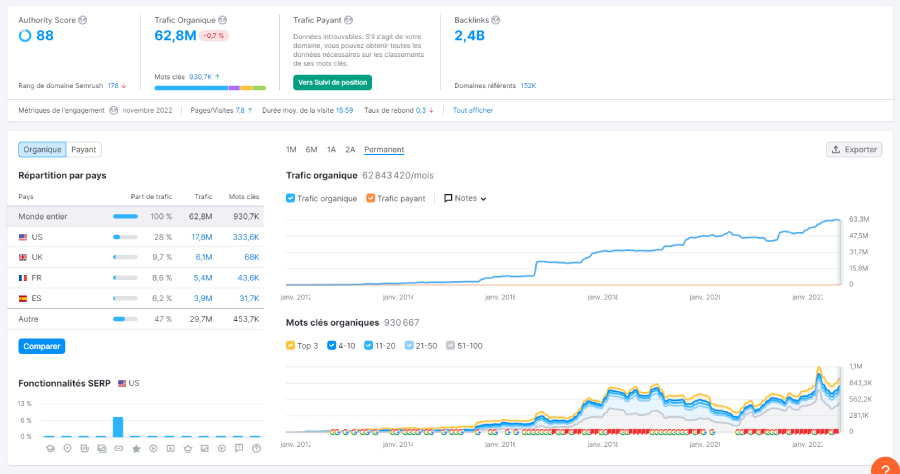Select the Monde entier country row
This screenshot has width=900, height=474.
tap(135, 216)
